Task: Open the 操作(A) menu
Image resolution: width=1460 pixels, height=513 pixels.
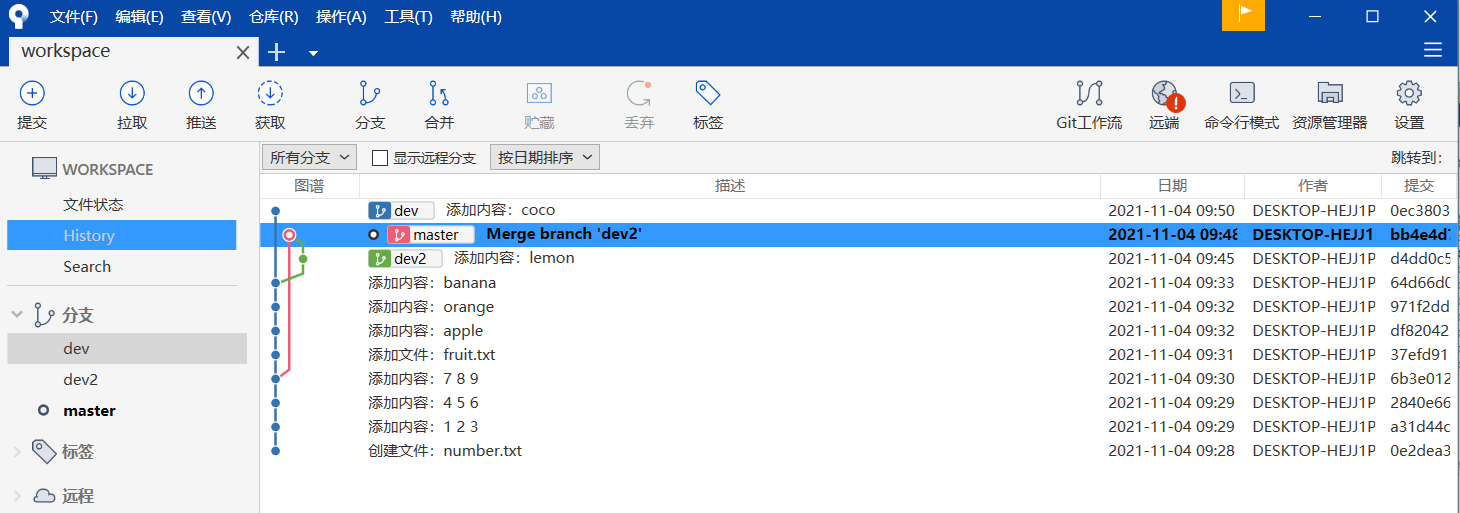Action: pos(341,17)
